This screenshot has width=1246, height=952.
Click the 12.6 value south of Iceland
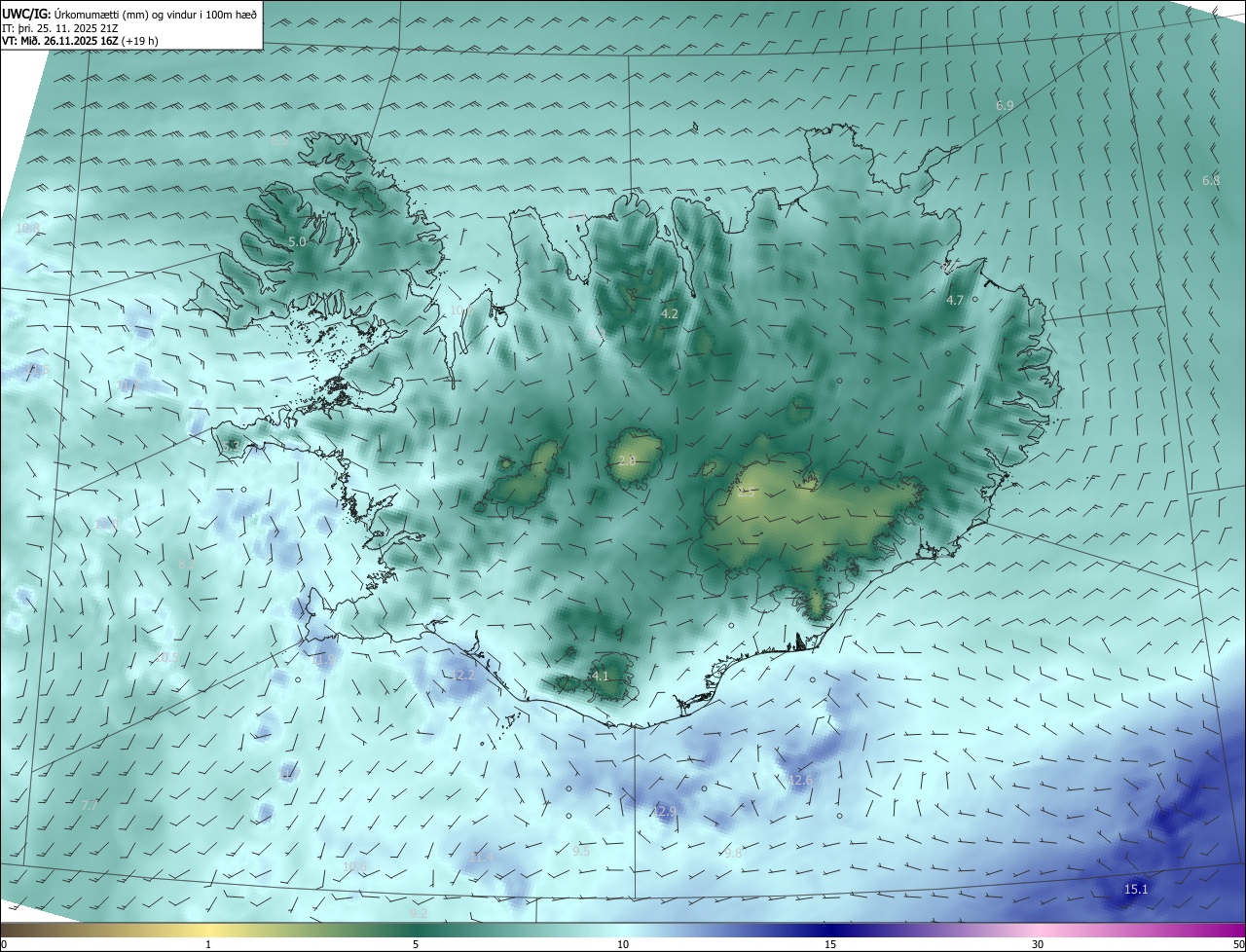pos(800,781)
